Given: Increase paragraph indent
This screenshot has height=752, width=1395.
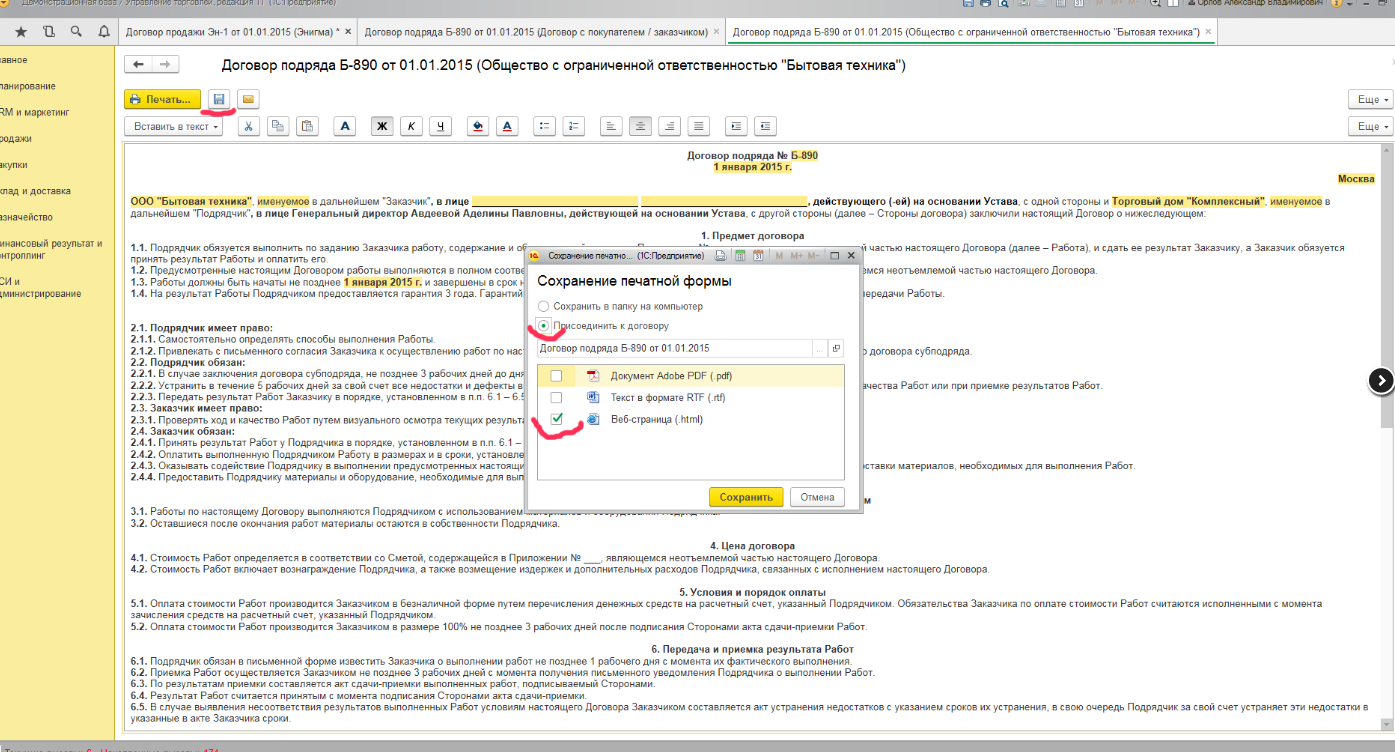Looking at the screenshot, I should pyautogui.click(x=737, y=126).
